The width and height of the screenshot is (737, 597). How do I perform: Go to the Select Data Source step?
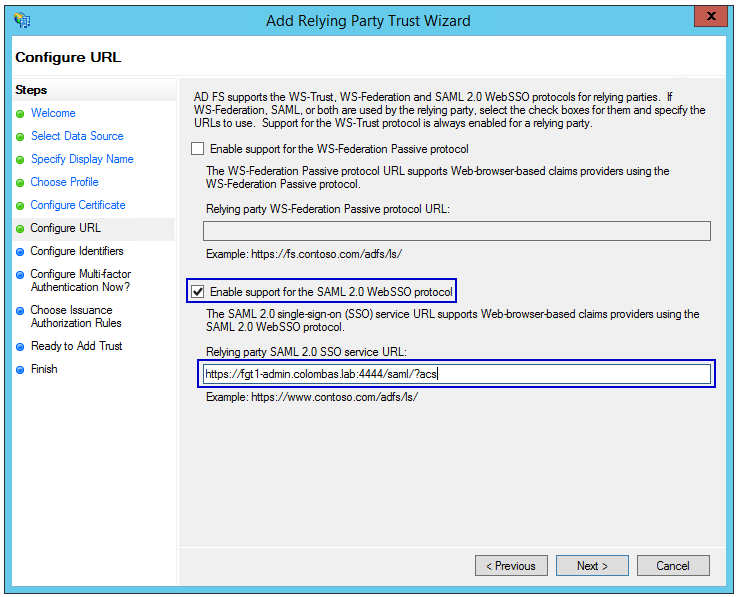[x=77, y=136]
